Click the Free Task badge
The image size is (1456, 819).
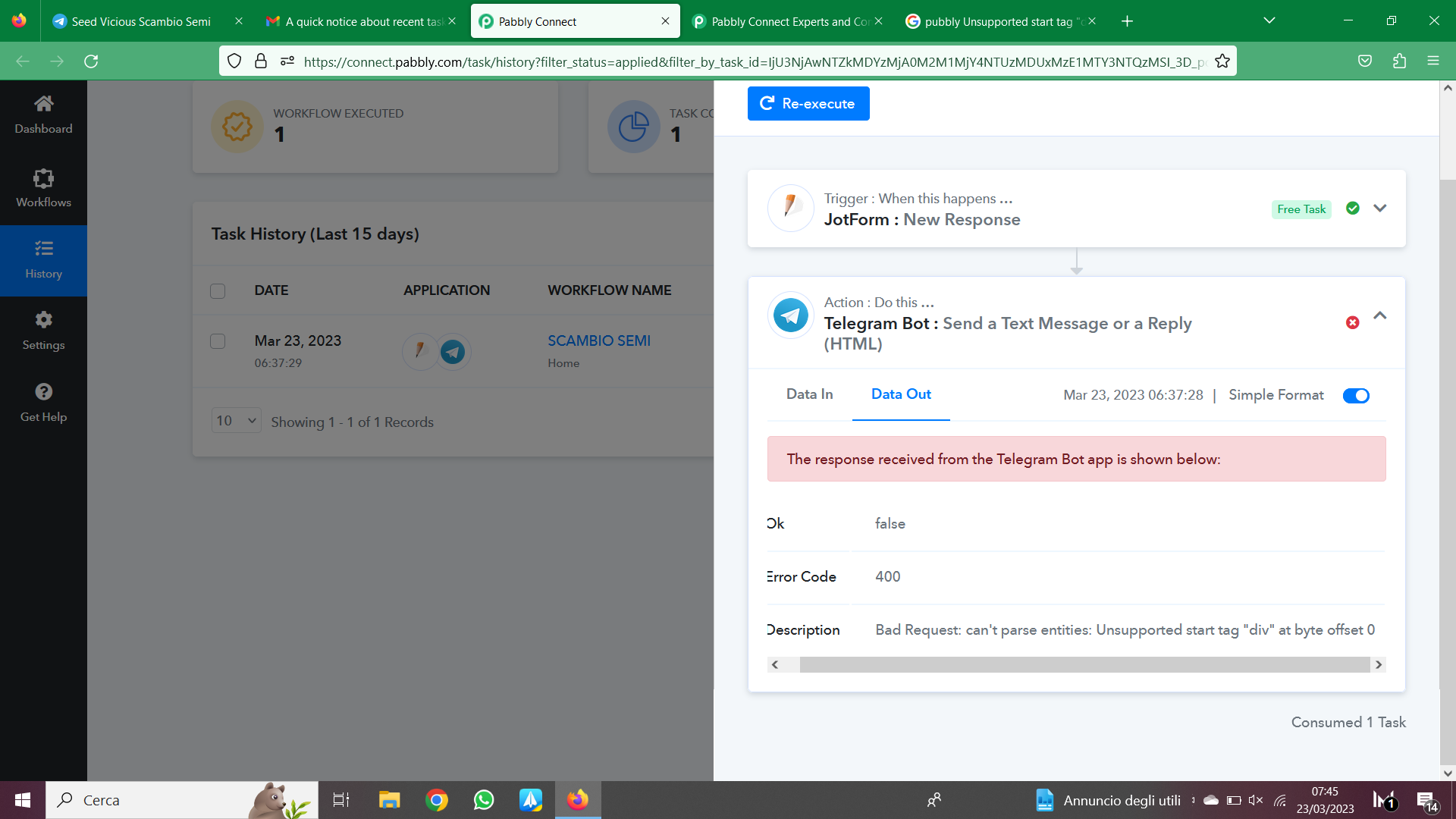pos(1301,209)
